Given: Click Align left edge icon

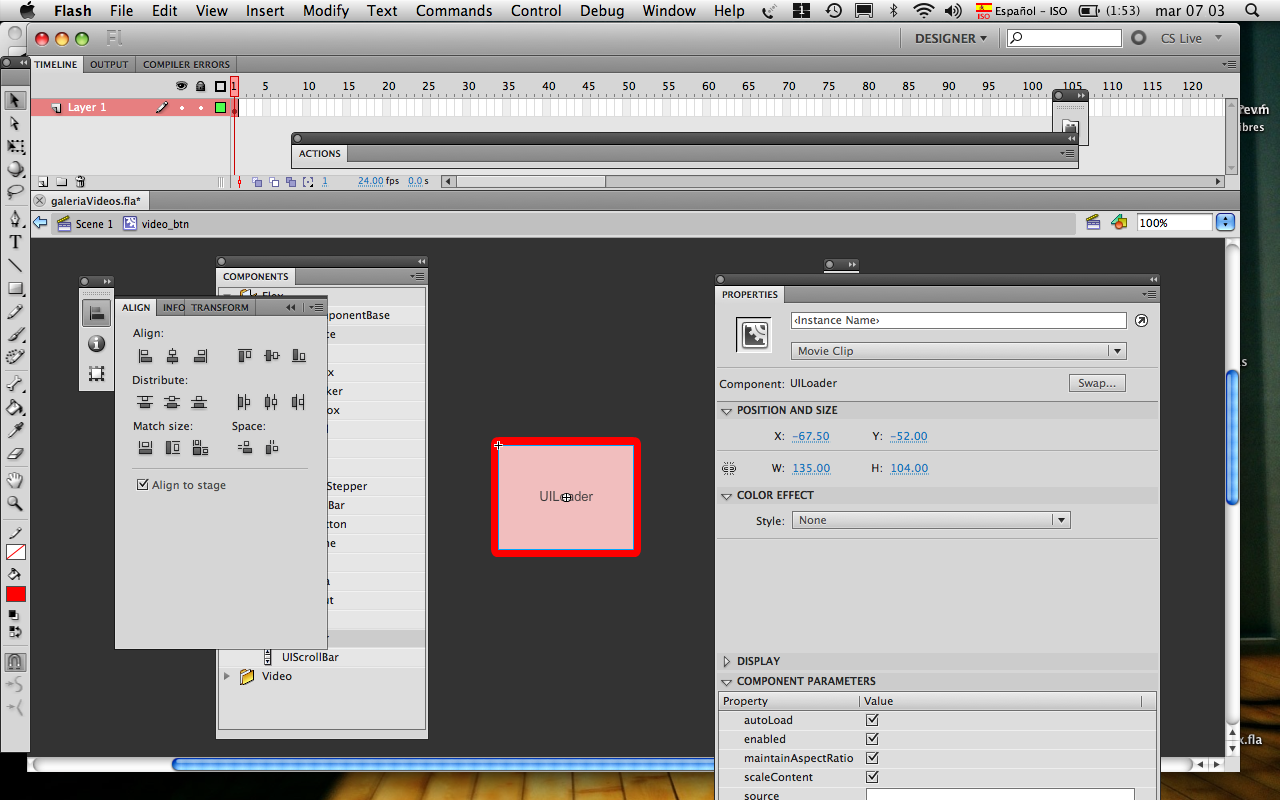Looking at the screenshot, I should (145, 355).
